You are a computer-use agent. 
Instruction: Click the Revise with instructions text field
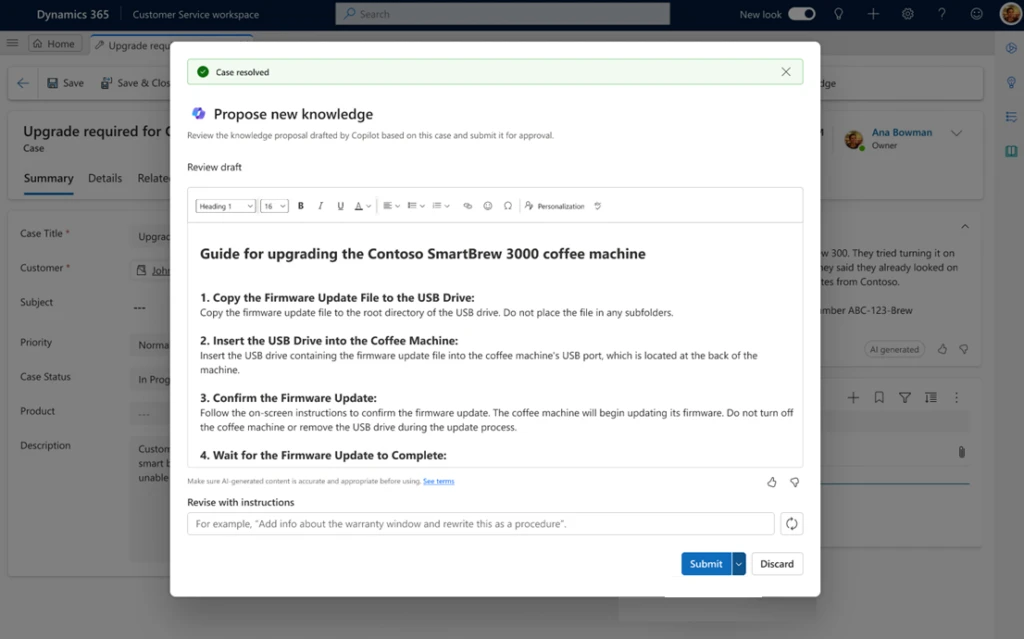coord(480,524)
